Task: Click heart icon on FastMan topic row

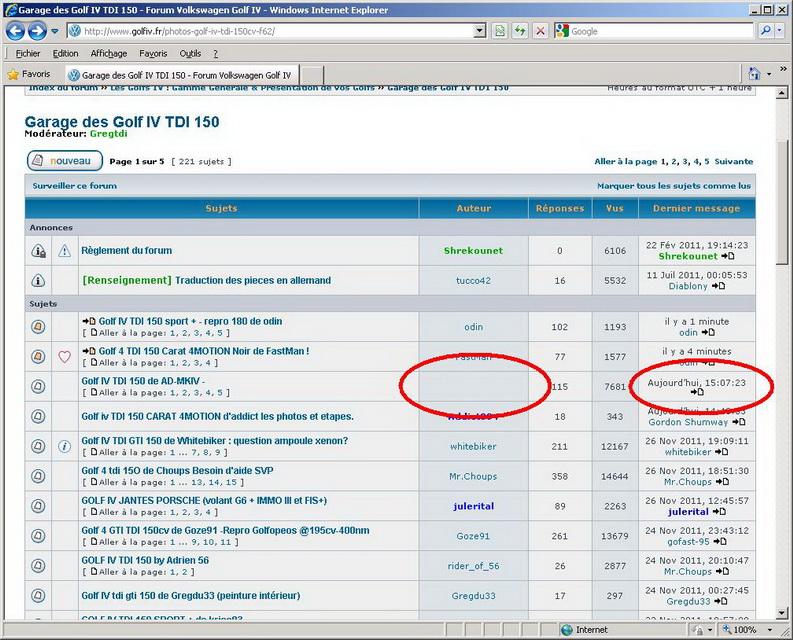Action: (64, 357)
